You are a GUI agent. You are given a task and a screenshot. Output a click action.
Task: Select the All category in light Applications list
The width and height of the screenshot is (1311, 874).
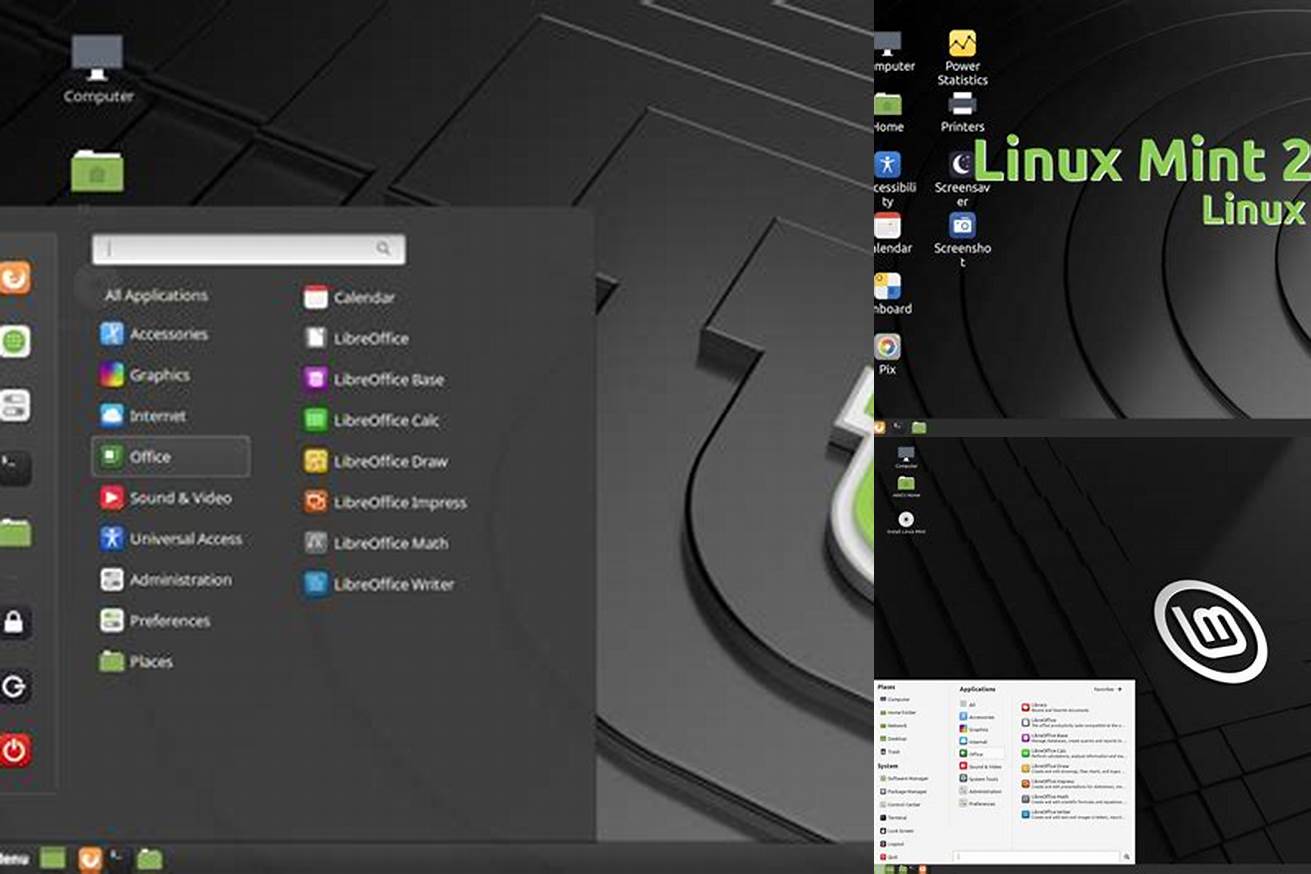(x=967, y=705)
